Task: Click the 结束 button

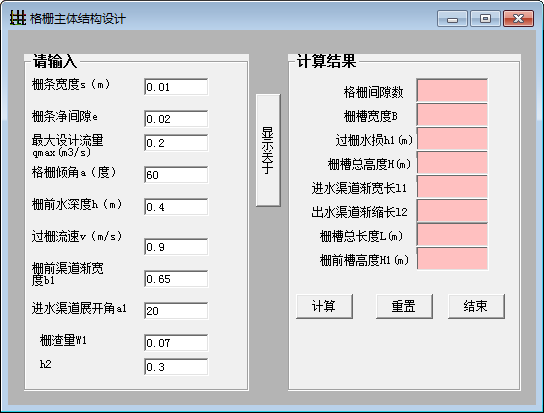Action: pos(476,306)
